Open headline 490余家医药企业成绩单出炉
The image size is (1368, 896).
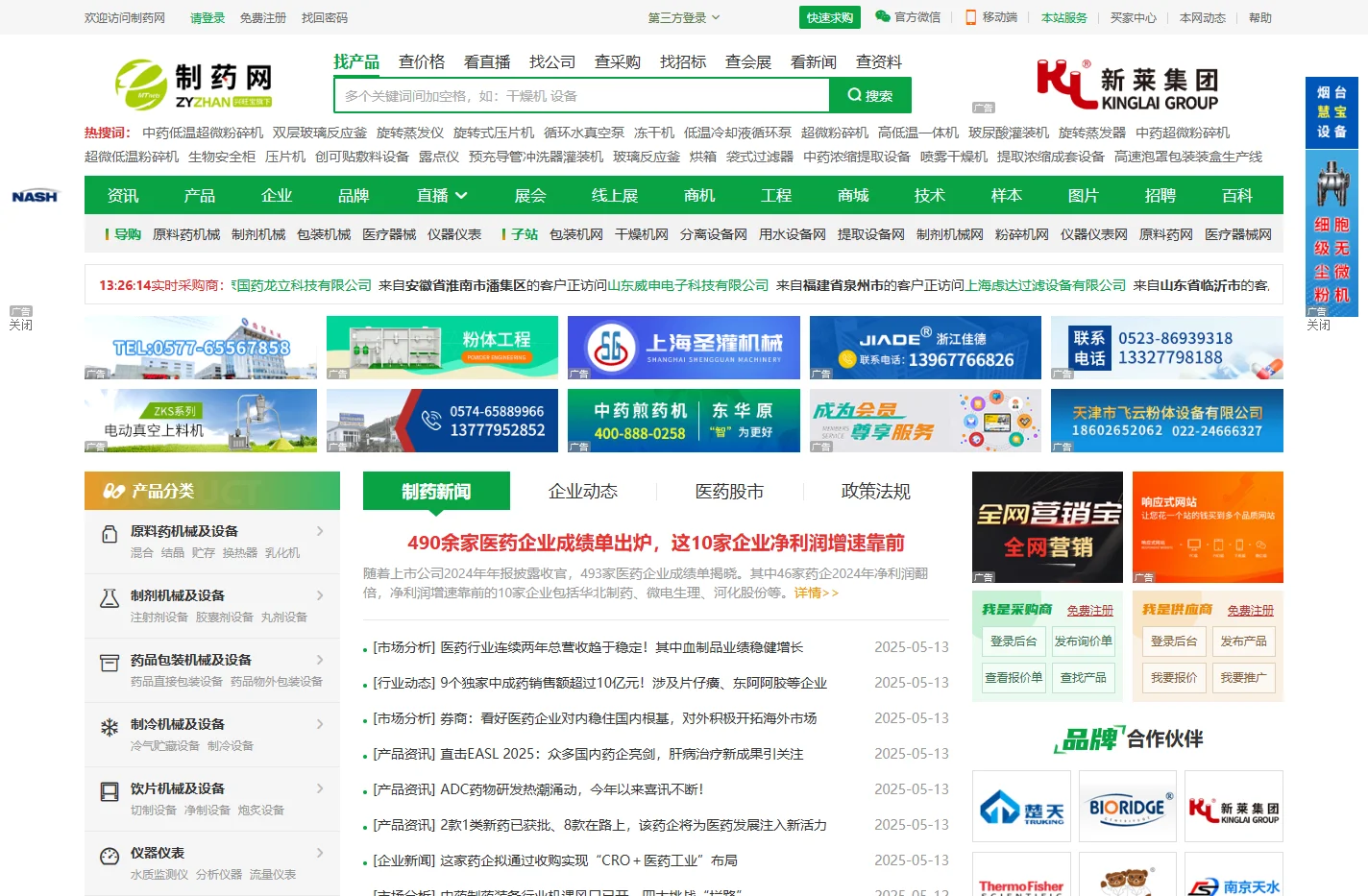coord(656,543)
